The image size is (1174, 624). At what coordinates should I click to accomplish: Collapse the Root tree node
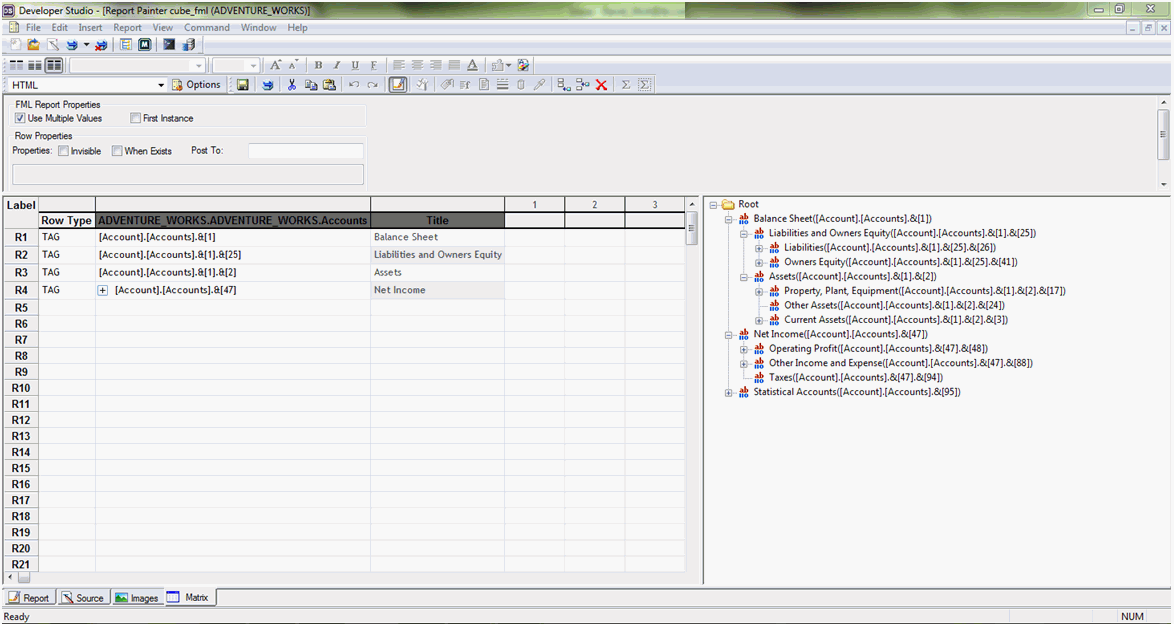click(714, 205)
